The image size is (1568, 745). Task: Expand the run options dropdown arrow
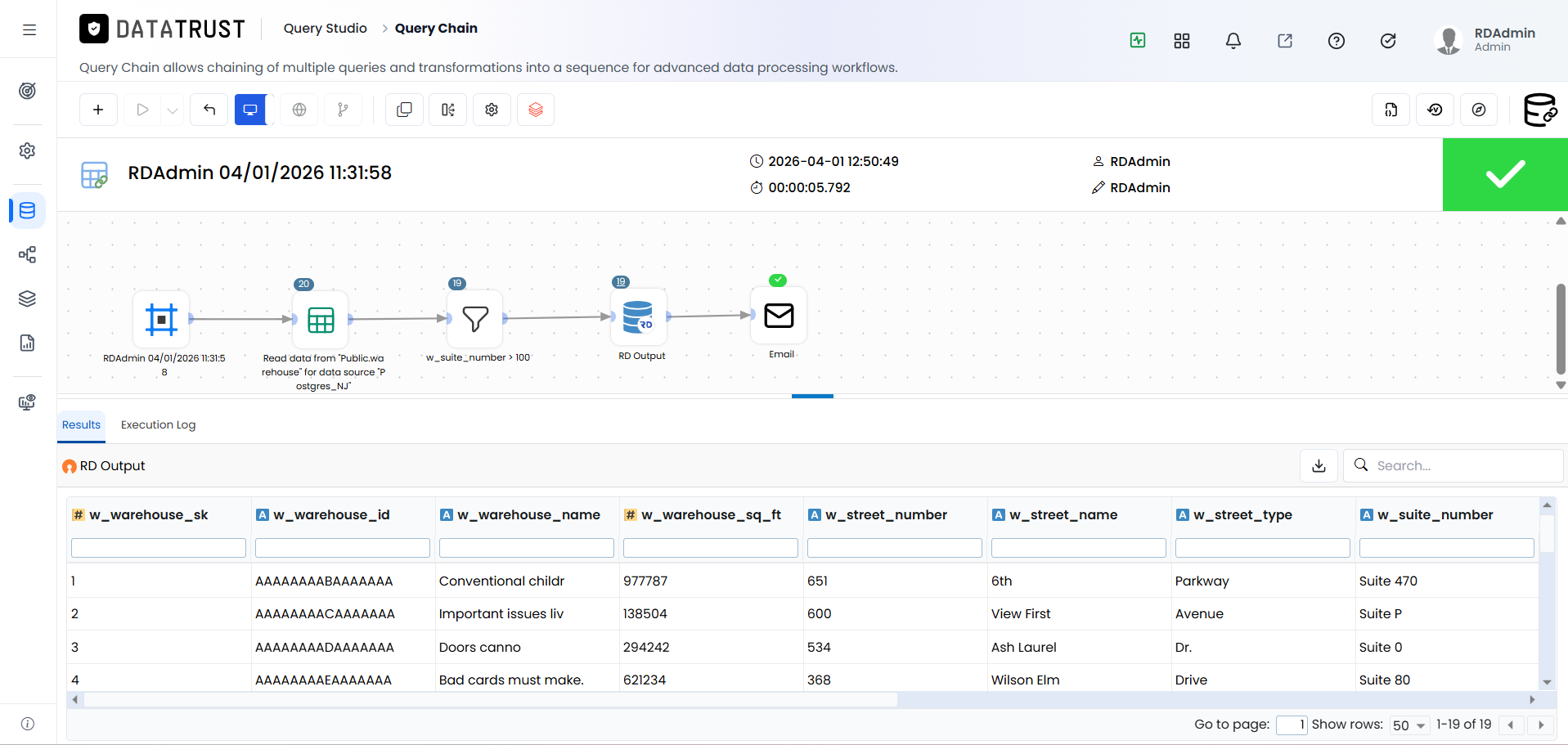(173, 110)
